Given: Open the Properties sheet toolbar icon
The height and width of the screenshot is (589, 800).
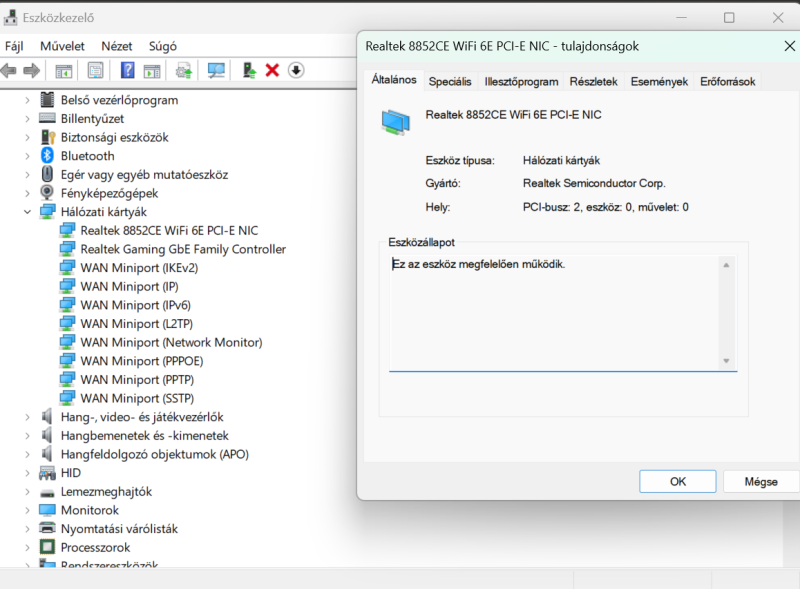Looking at the screenshot, I should (x=95, y=70).
